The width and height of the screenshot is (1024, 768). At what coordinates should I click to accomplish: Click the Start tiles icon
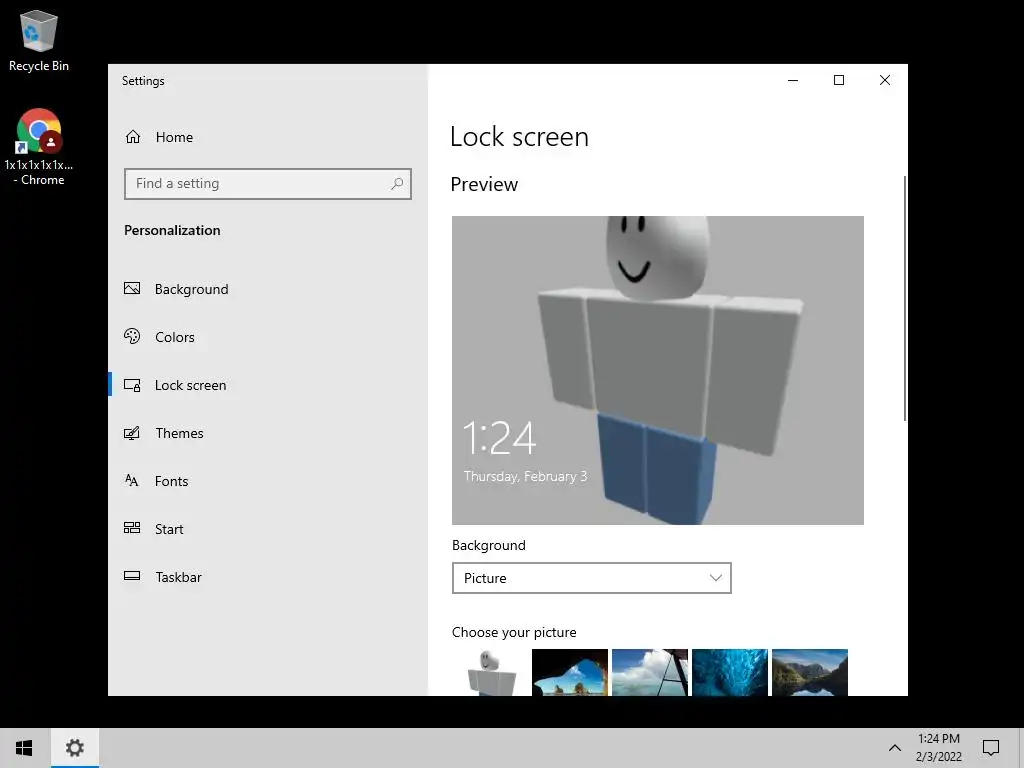[132, 528]
